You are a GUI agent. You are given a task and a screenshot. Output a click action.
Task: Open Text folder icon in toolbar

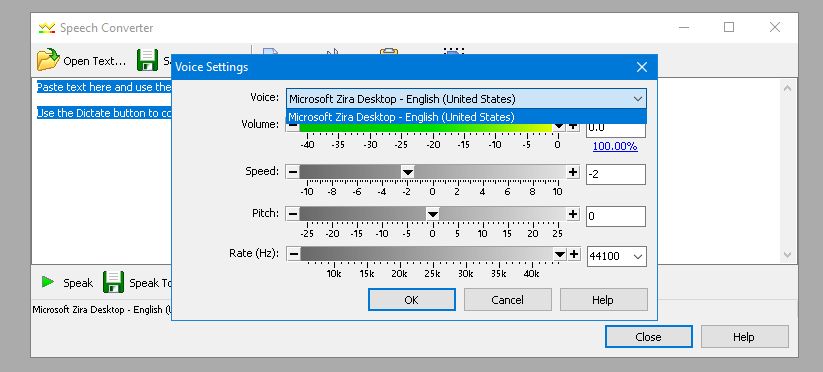(x=48, y=60)
